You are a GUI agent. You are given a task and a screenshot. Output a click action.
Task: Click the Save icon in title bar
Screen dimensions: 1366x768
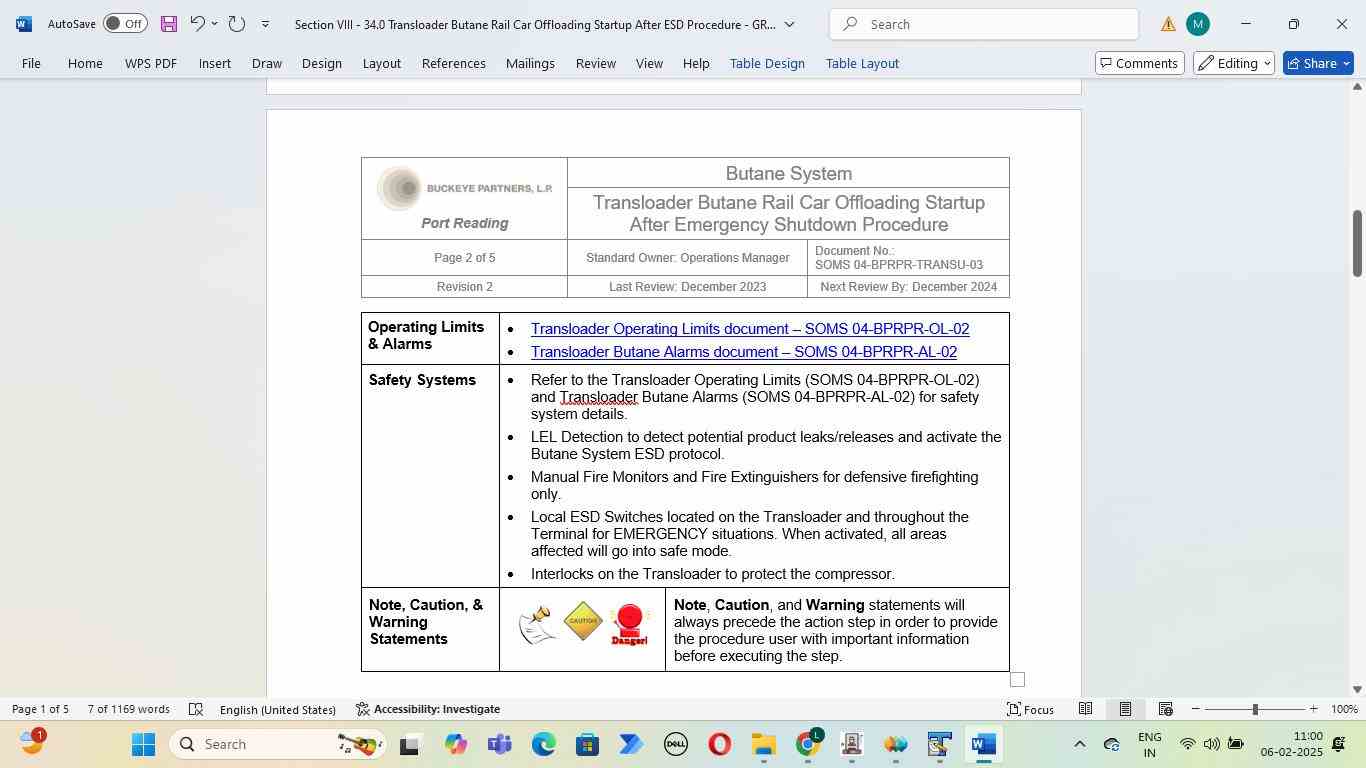pyautogui.click(x=169, y=24)
